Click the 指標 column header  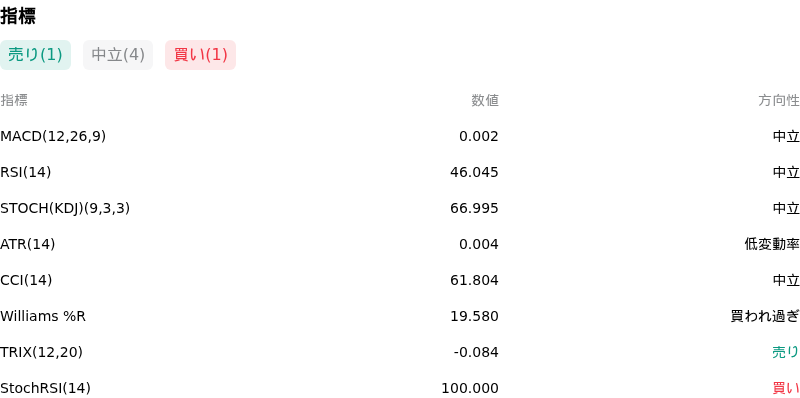(x=14, y=101)
